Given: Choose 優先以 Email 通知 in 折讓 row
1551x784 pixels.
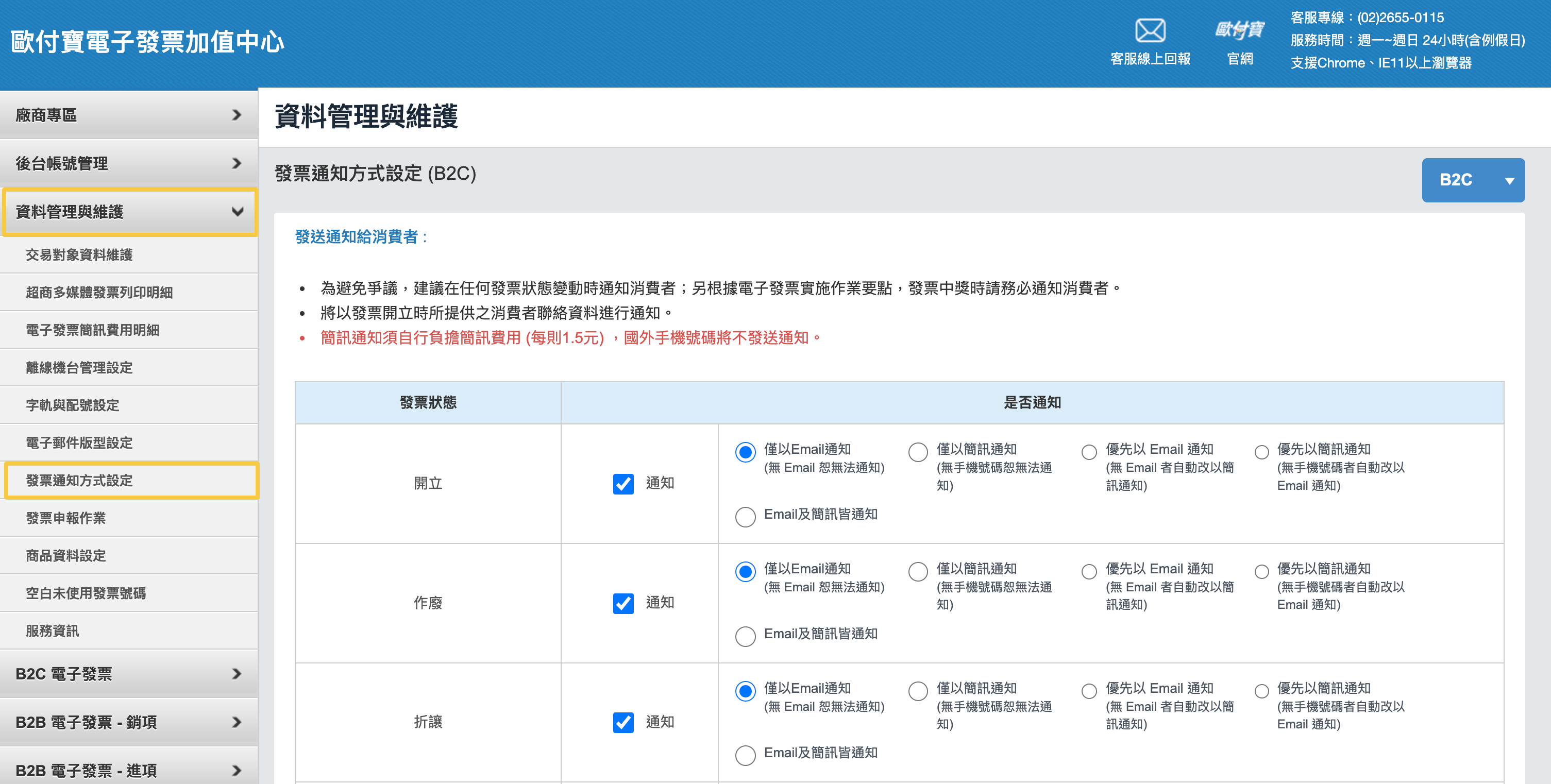Looking at the screenshot, I should pos(1089,691).
